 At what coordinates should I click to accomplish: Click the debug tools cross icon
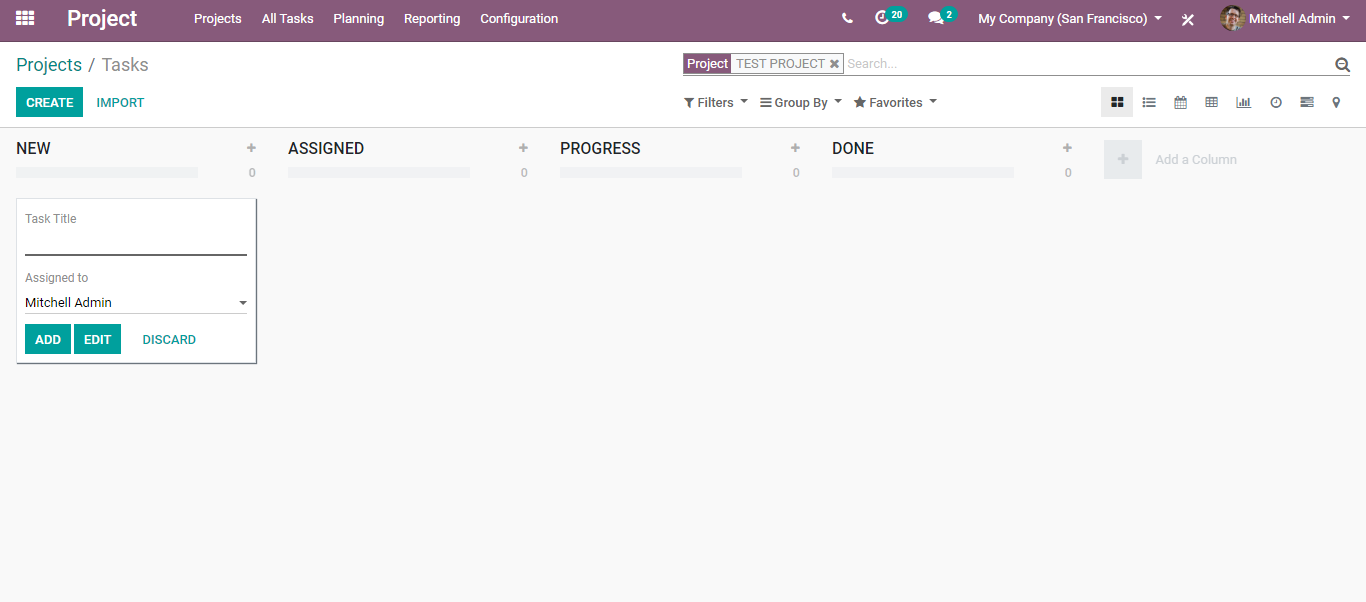1188,19
